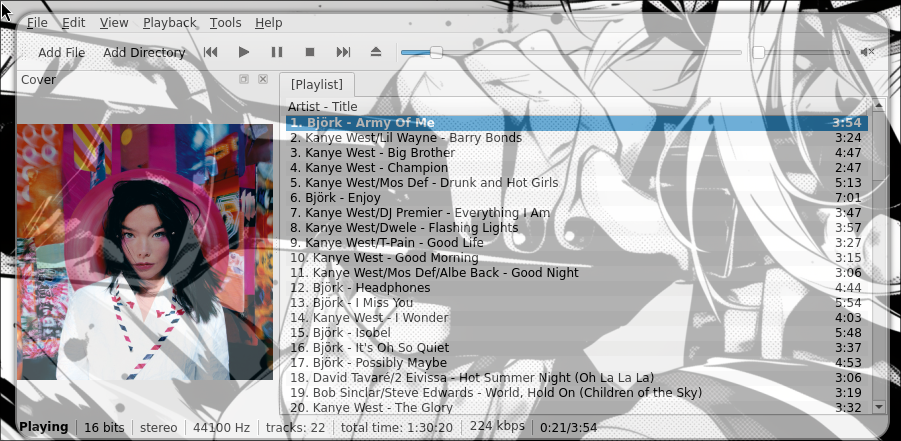Select track 20 The Glory

(577, 408)
